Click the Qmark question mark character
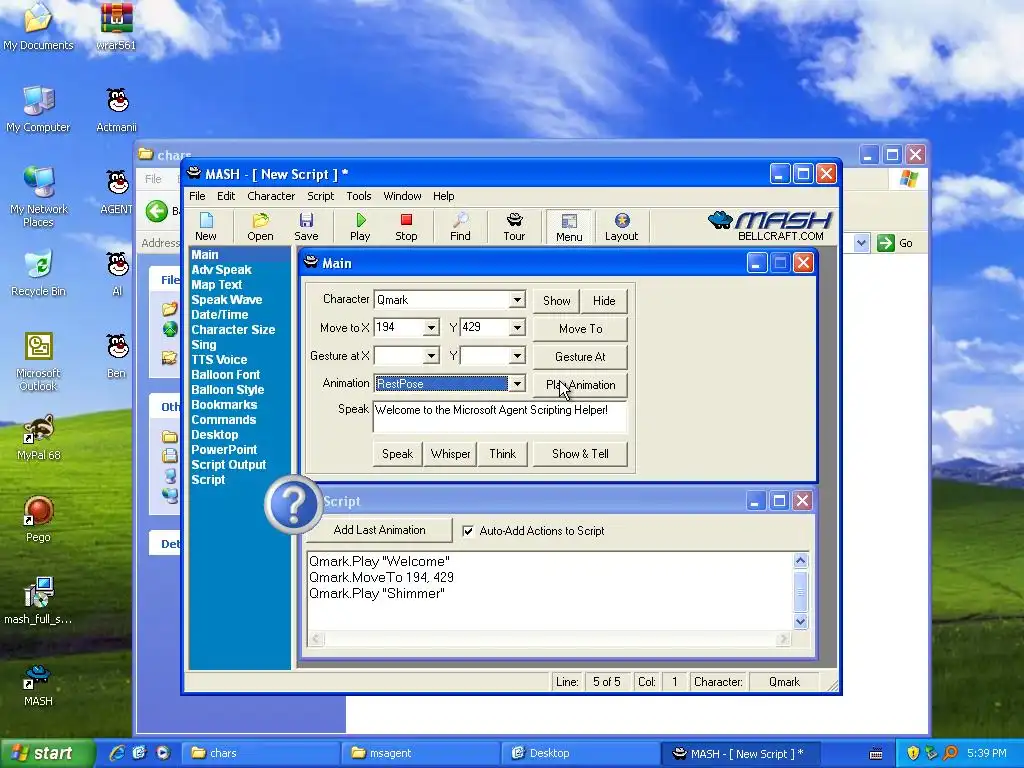Screen dimensions: 1024x768 tap(293, 504)
